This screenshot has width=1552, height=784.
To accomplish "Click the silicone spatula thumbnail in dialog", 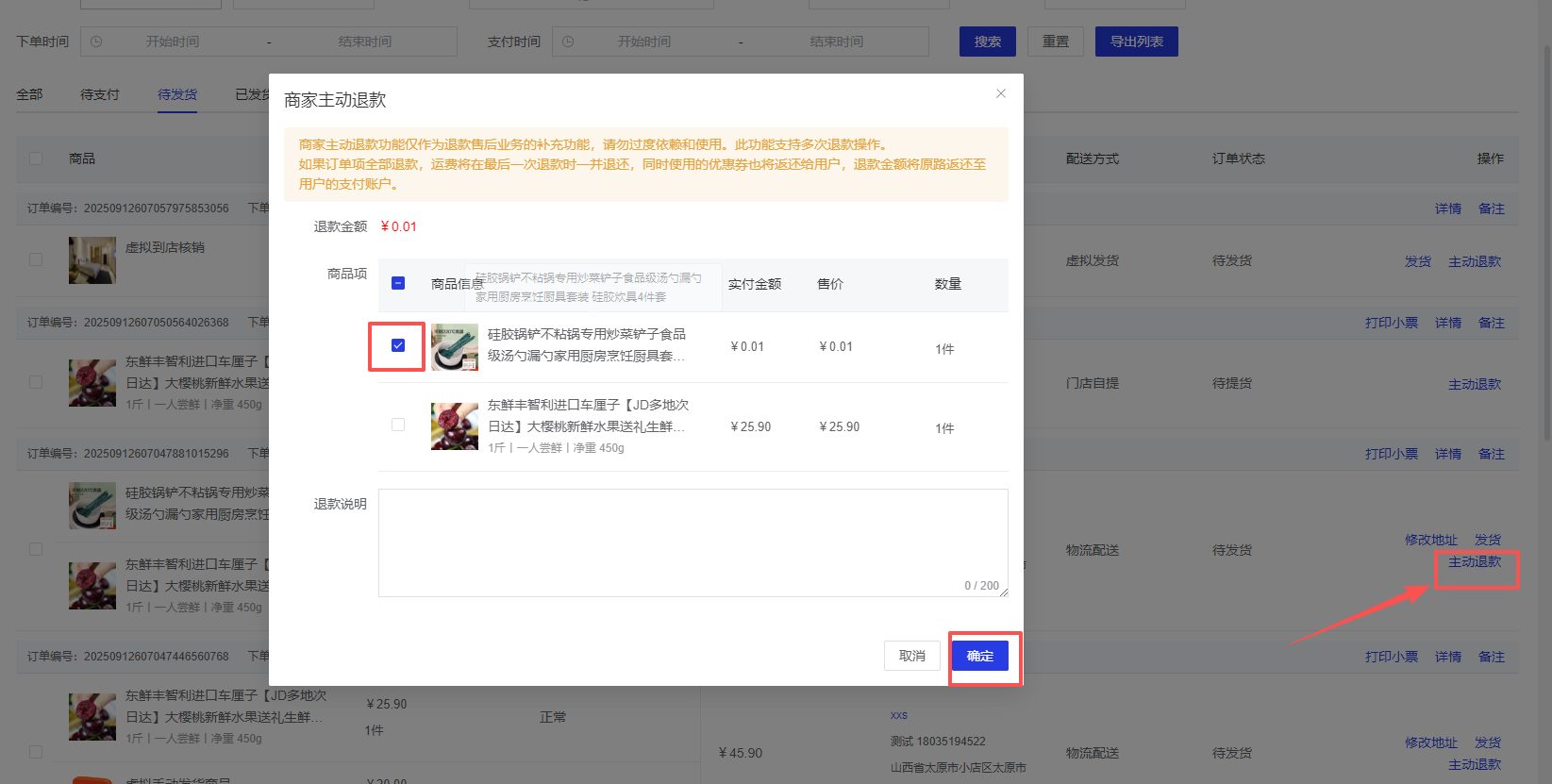I will [x=455, y=347].
